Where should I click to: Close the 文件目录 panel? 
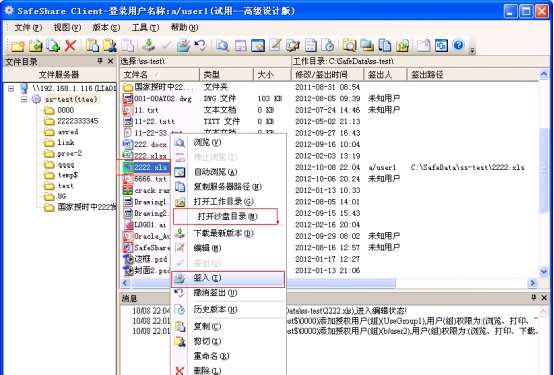click(111, 61)
